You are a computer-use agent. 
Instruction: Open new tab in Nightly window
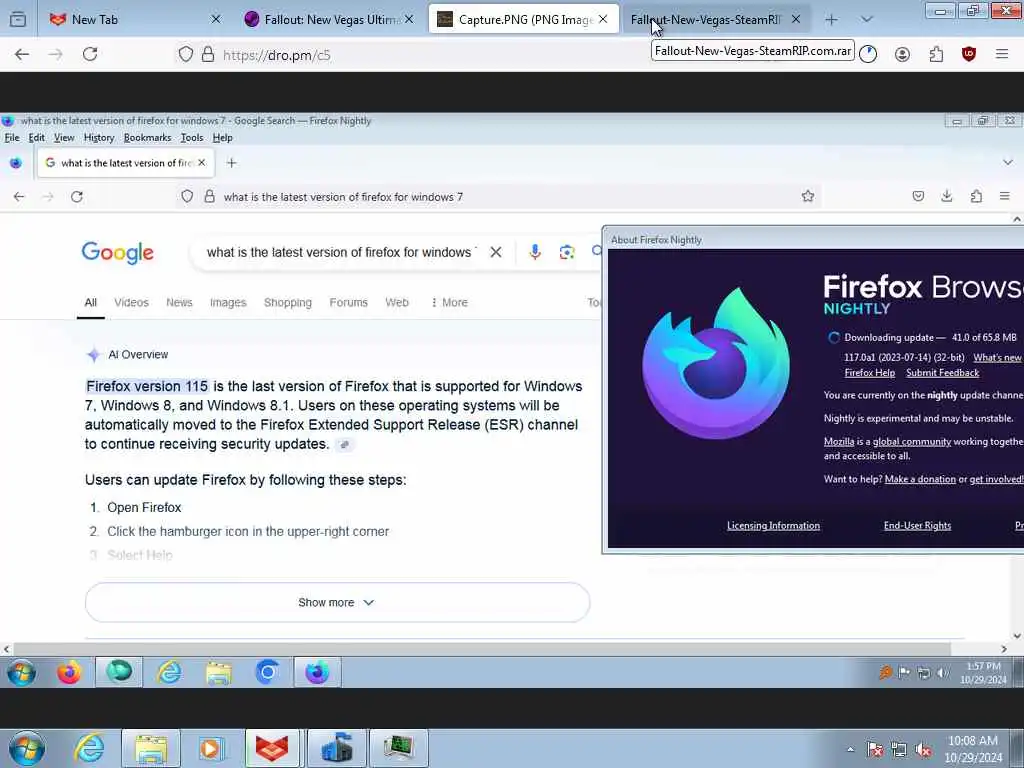pyautogui.click(x=231, y=163)
